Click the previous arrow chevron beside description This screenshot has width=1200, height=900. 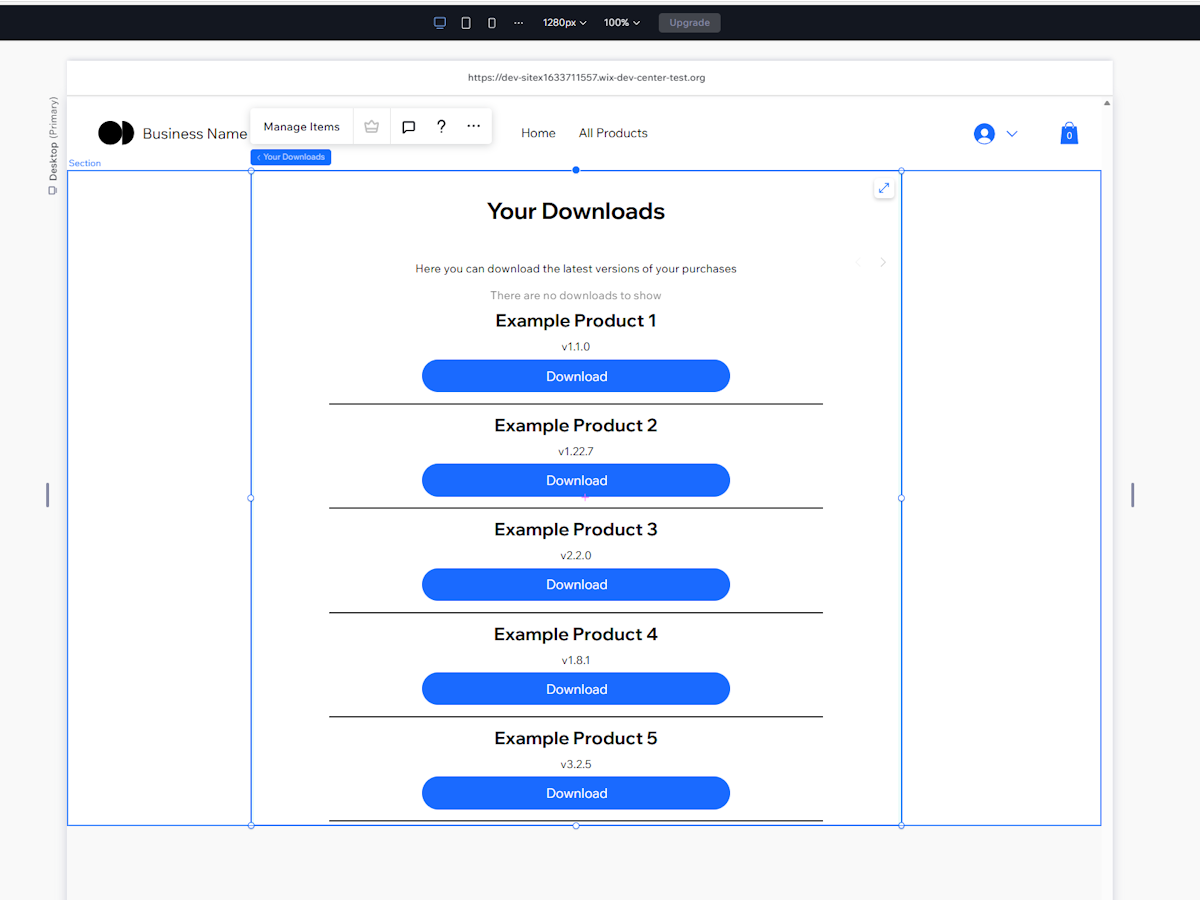click(x=858, y=262)
